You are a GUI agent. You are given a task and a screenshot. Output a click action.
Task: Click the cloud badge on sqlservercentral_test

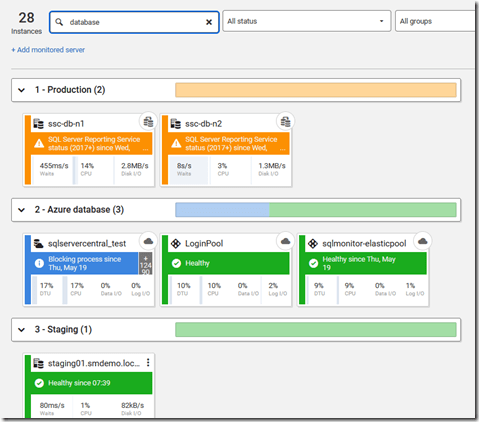(x=148, y=241)
